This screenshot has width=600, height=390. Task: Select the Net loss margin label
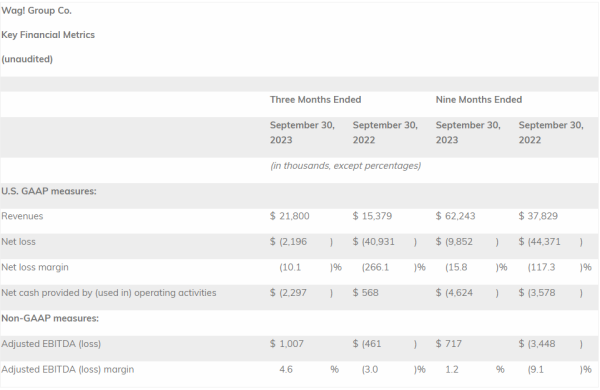point(35,267)
